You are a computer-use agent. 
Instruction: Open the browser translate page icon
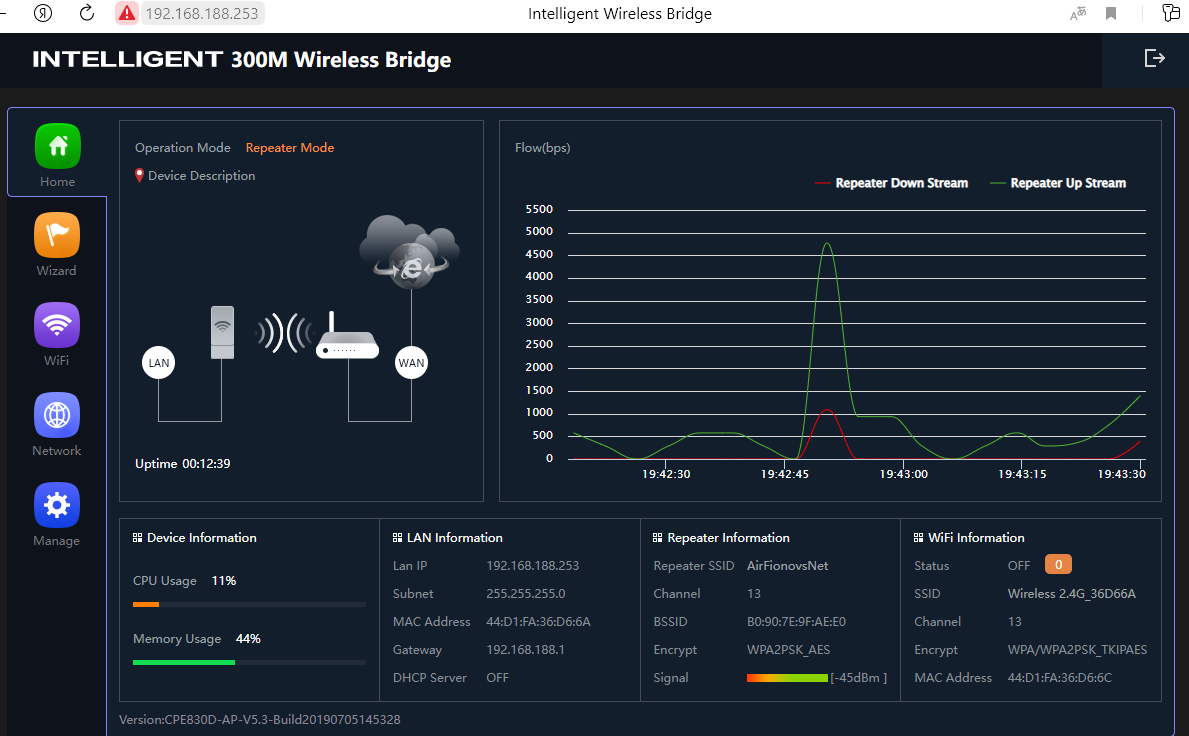tap(1078, 14)
